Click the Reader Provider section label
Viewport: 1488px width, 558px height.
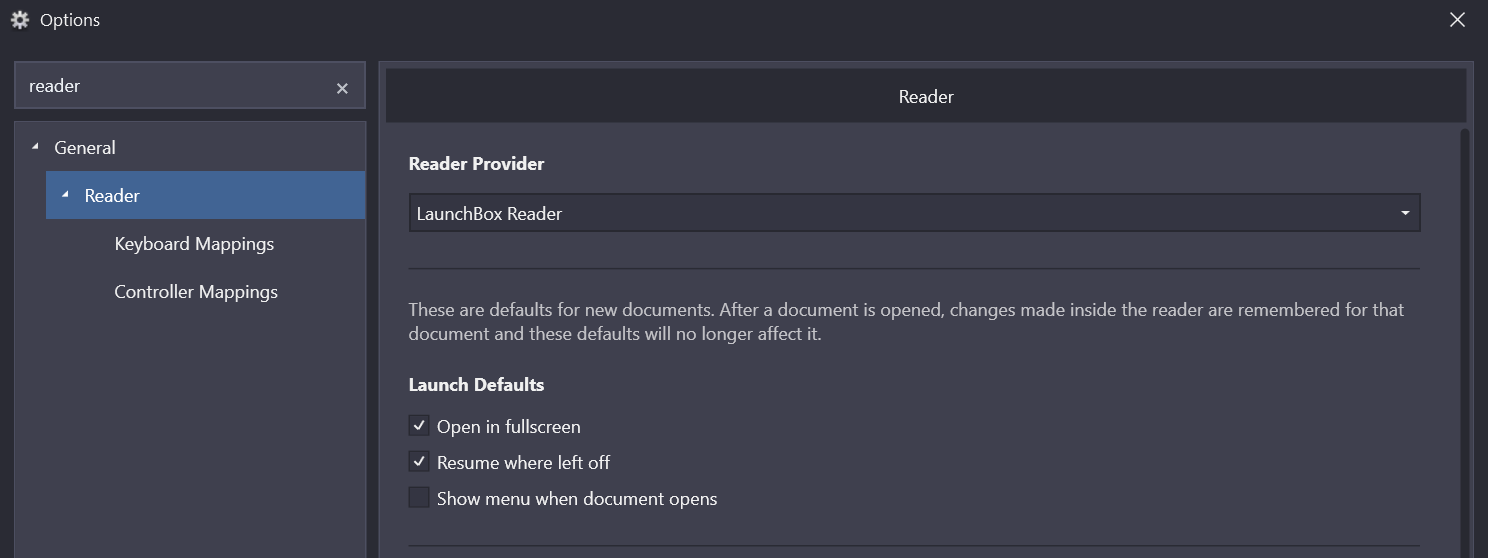[x=476, y=164]
